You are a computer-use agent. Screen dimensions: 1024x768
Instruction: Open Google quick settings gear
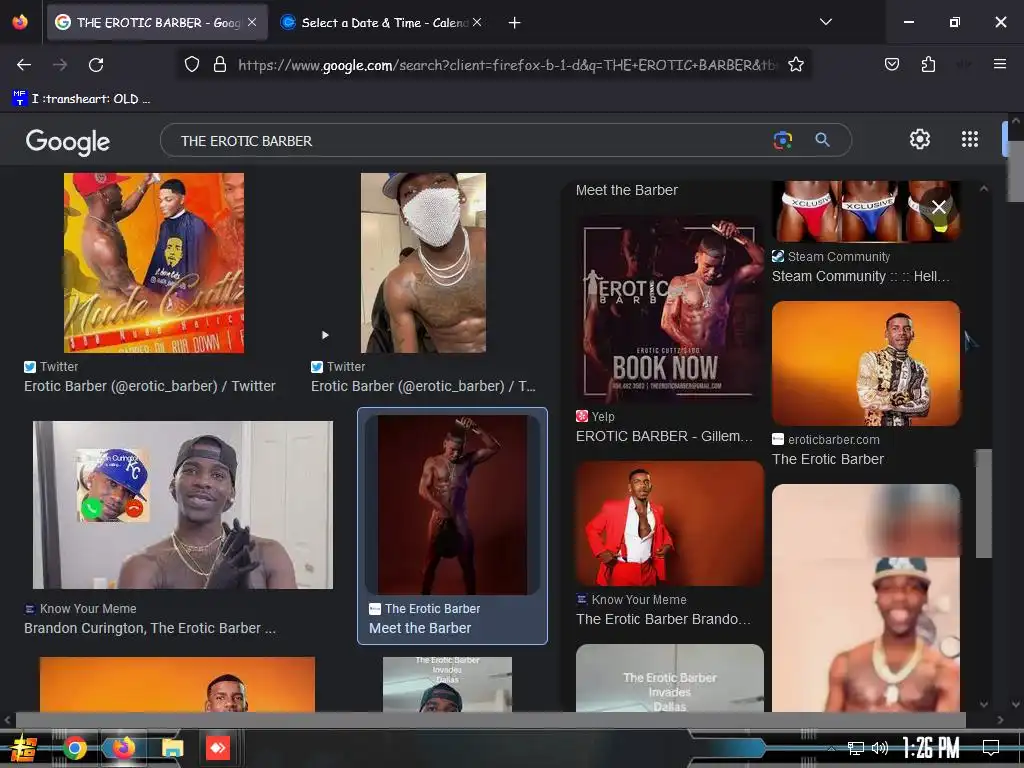920,139
